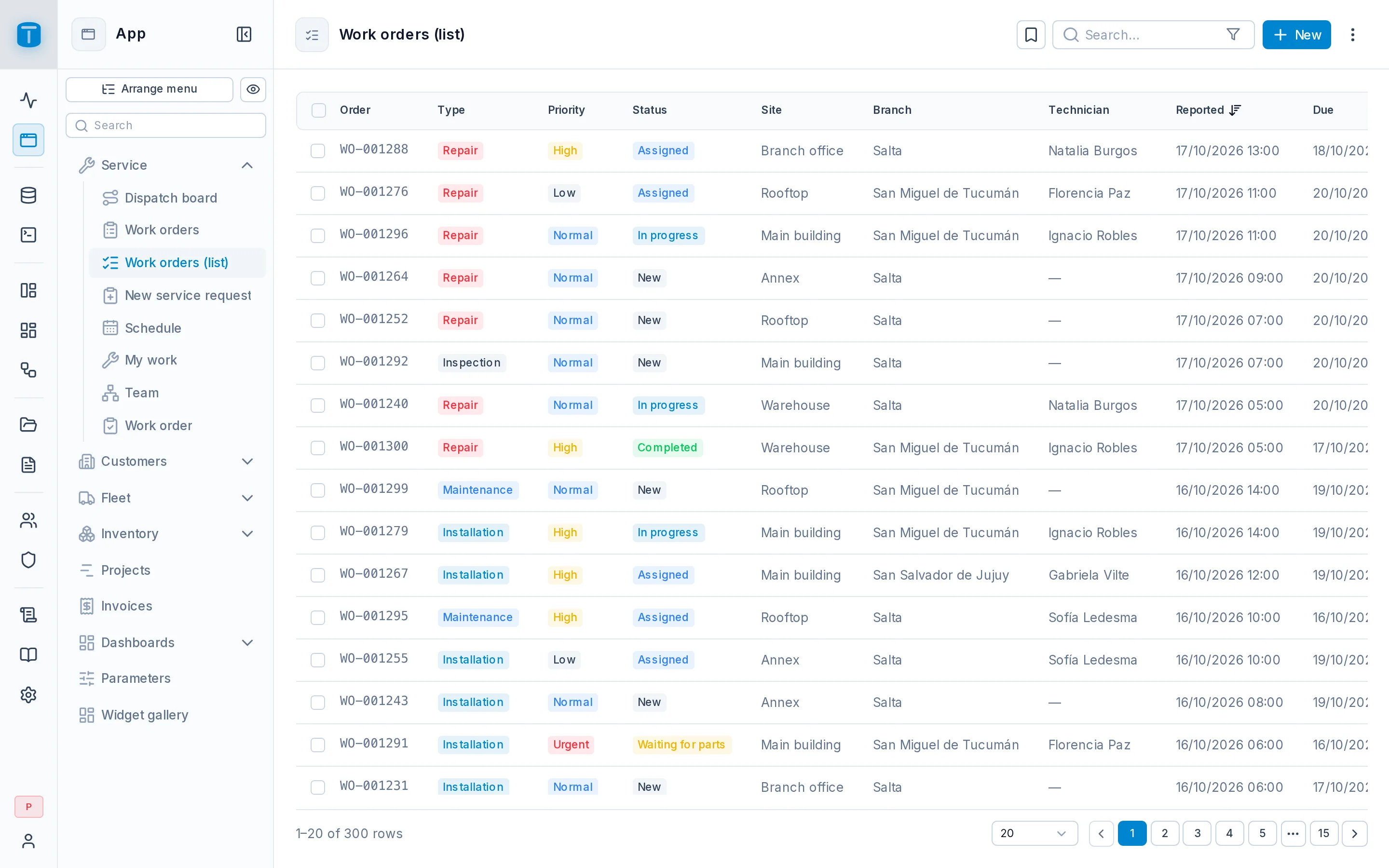The width and height of the screenshot is (1389, 868).
Task: Open the rows-per-page dropdown showing 20
Action: (1035, 833)
